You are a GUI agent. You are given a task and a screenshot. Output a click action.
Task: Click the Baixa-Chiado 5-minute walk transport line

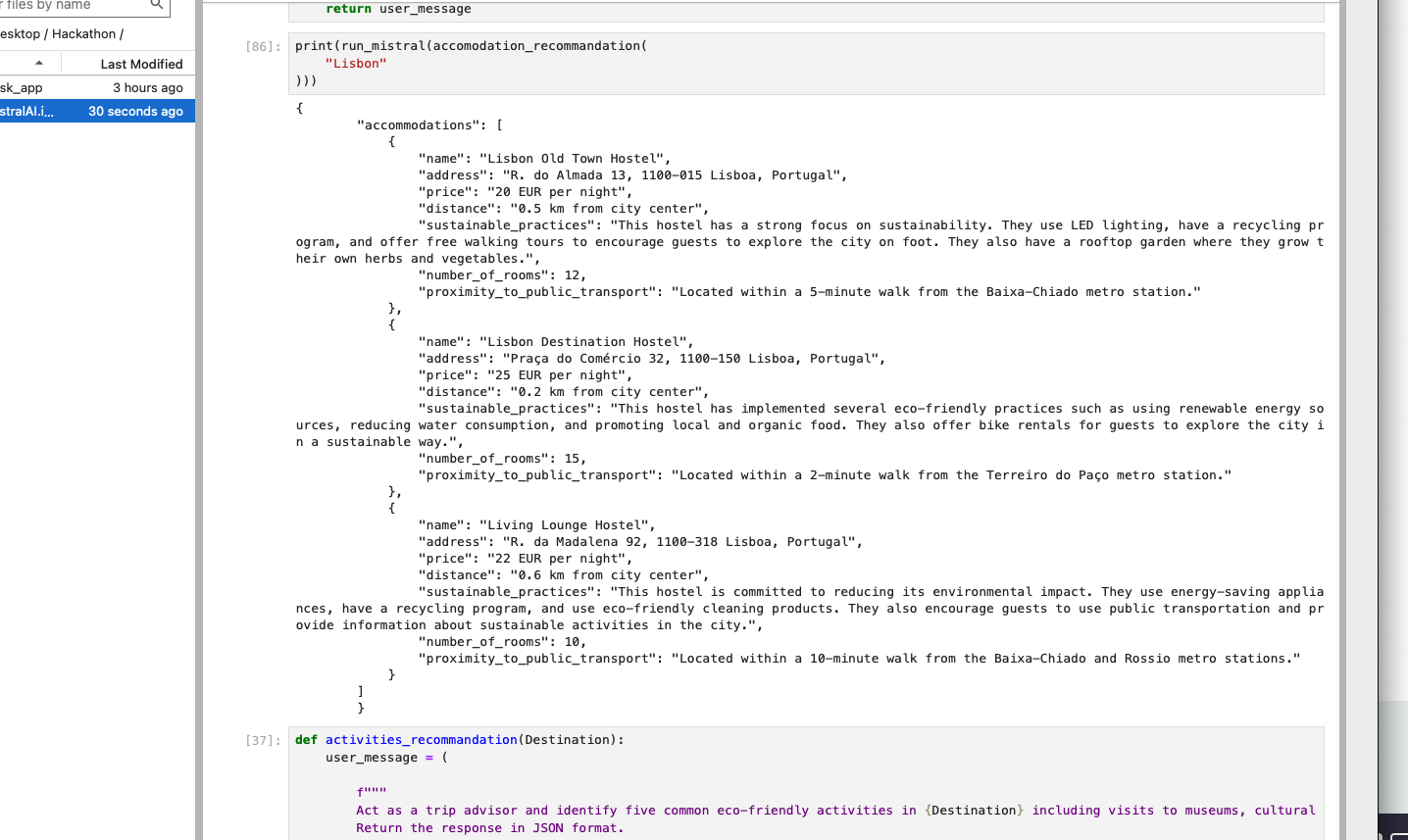(810, 291)
